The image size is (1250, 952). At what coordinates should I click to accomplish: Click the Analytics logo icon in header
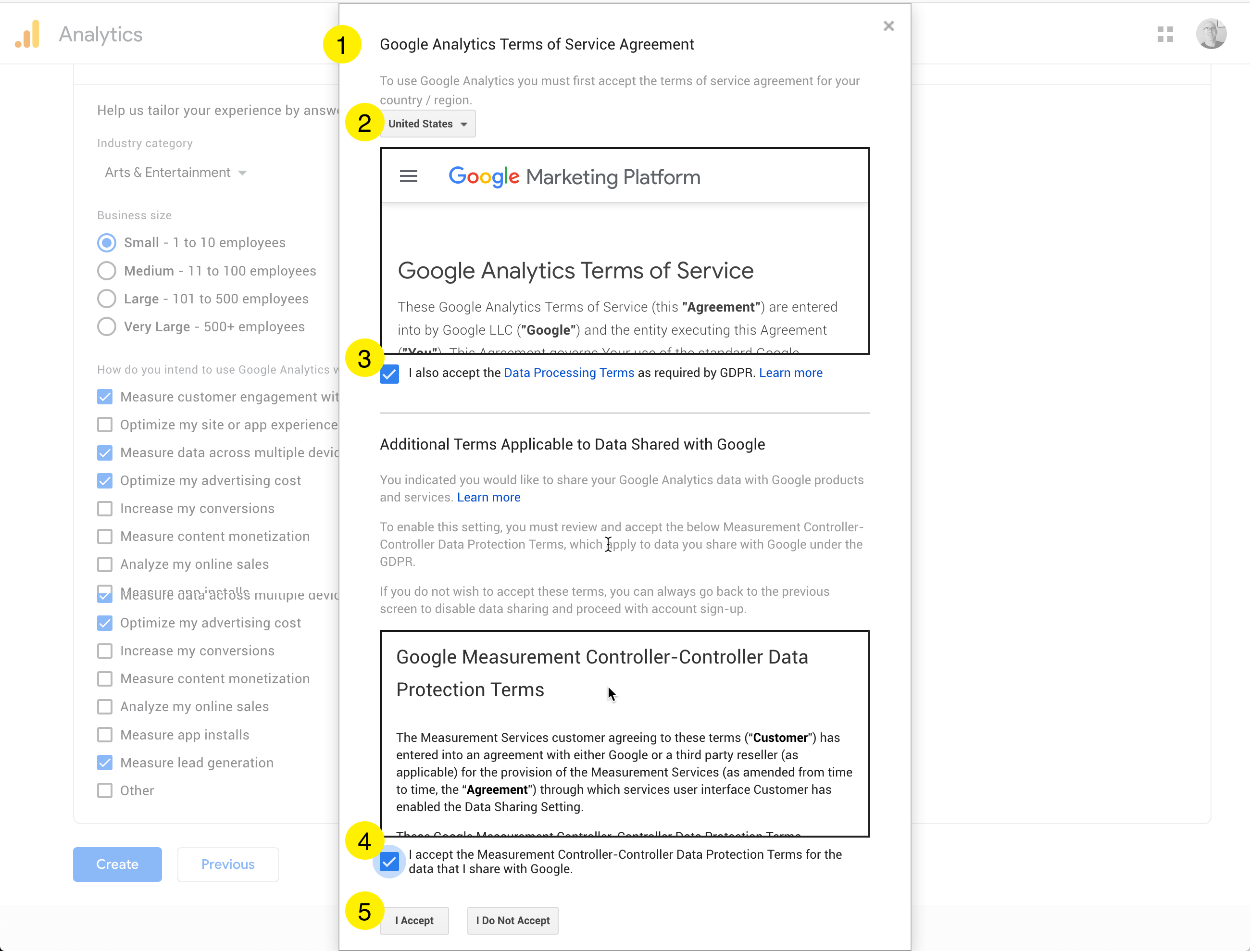point(28,34)
